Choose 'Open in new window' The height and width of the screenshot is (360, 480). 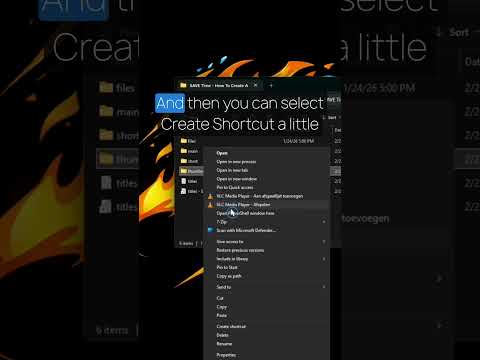267,179
